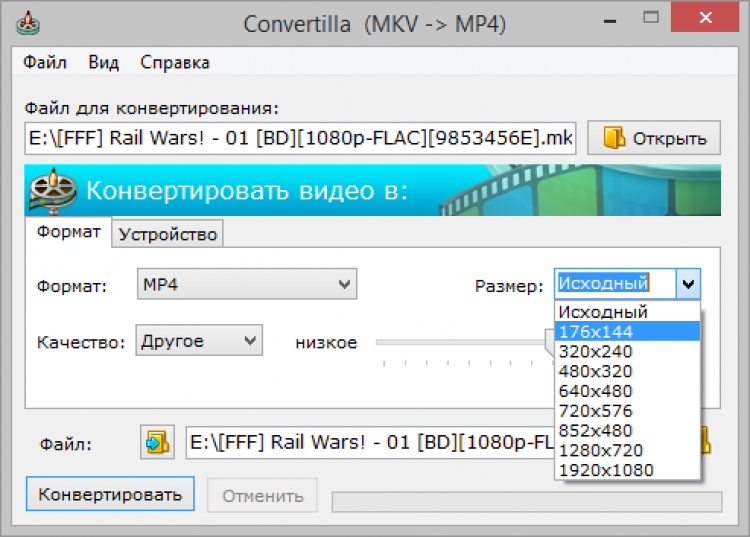
Task: Click the Открыть button
Action: click(x=654, y=138)
